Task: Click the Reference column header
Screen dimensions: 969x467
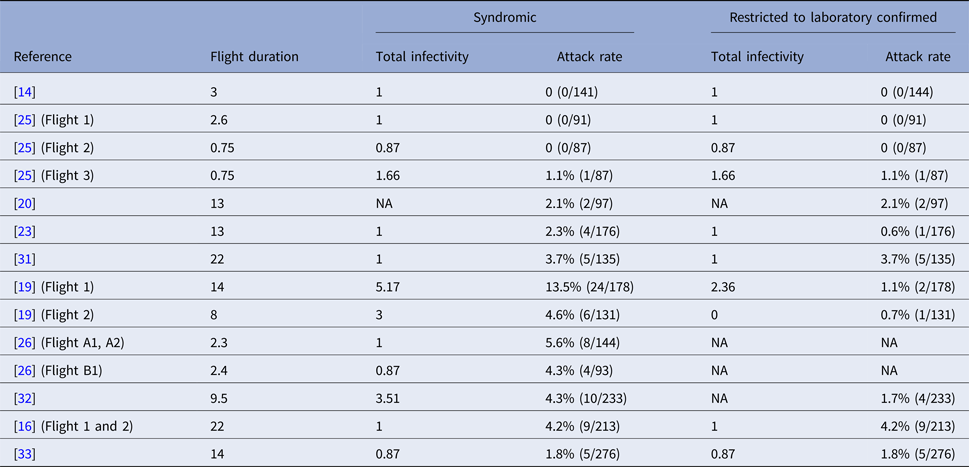Action: [x=43, y=57]
